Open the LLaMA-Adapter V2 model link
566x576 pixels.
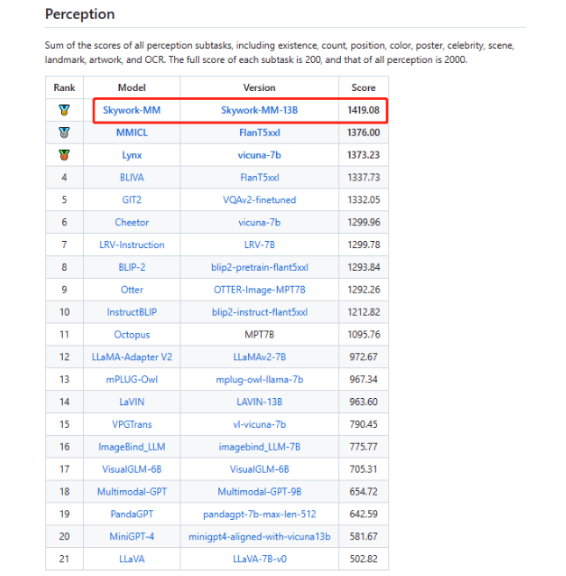[132, 357]
